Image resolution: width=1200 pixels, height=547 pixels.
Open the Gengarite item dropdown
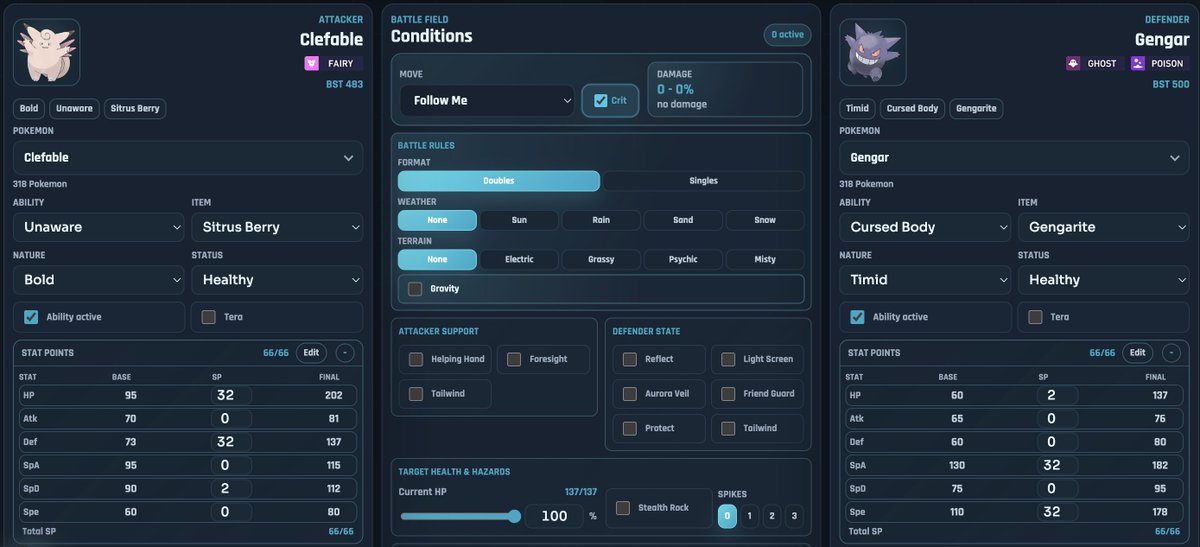click(x=1104, y=227)
